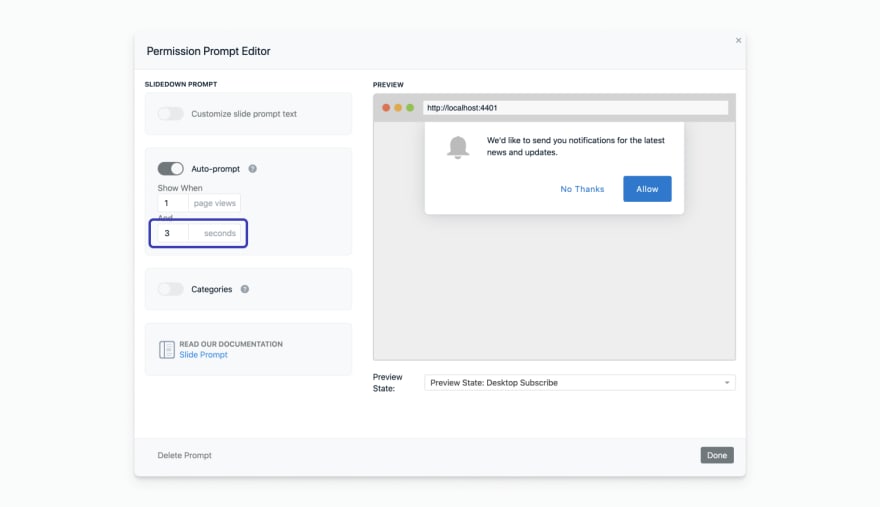This screenshot has height=507, width=880.
Task: Click the preview browser URL bar
Action: [575, 108]
